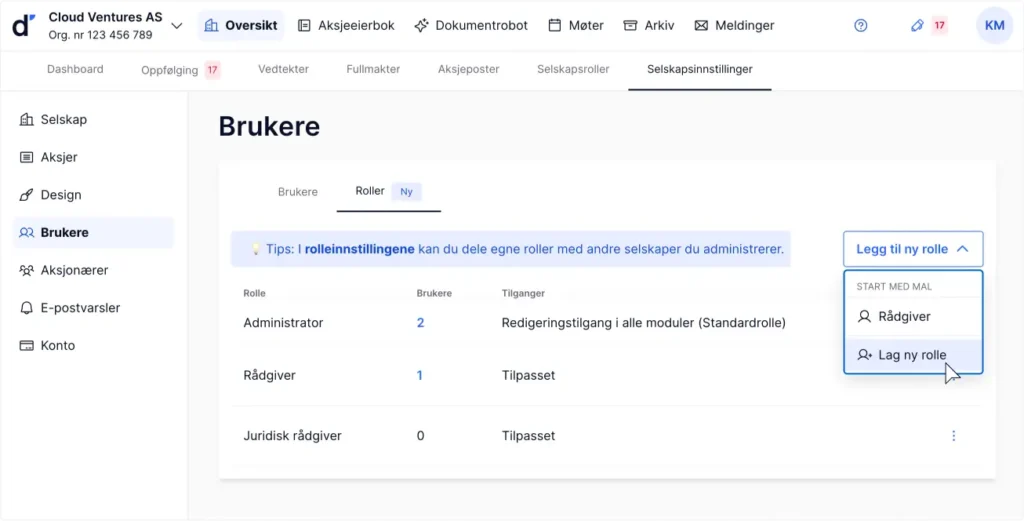The width and height of the screenshot is (1024, 521).
Task: Collapse the Legg til ny rolle dropdown
Action: click(912, 249)
